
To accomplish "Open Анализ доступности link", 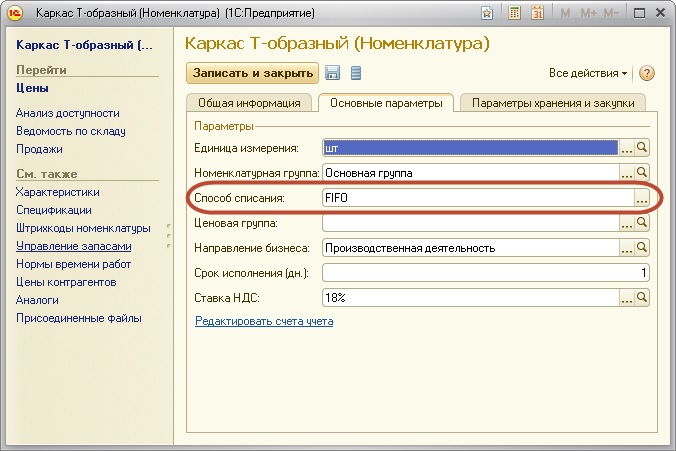I will pos(68,113).
